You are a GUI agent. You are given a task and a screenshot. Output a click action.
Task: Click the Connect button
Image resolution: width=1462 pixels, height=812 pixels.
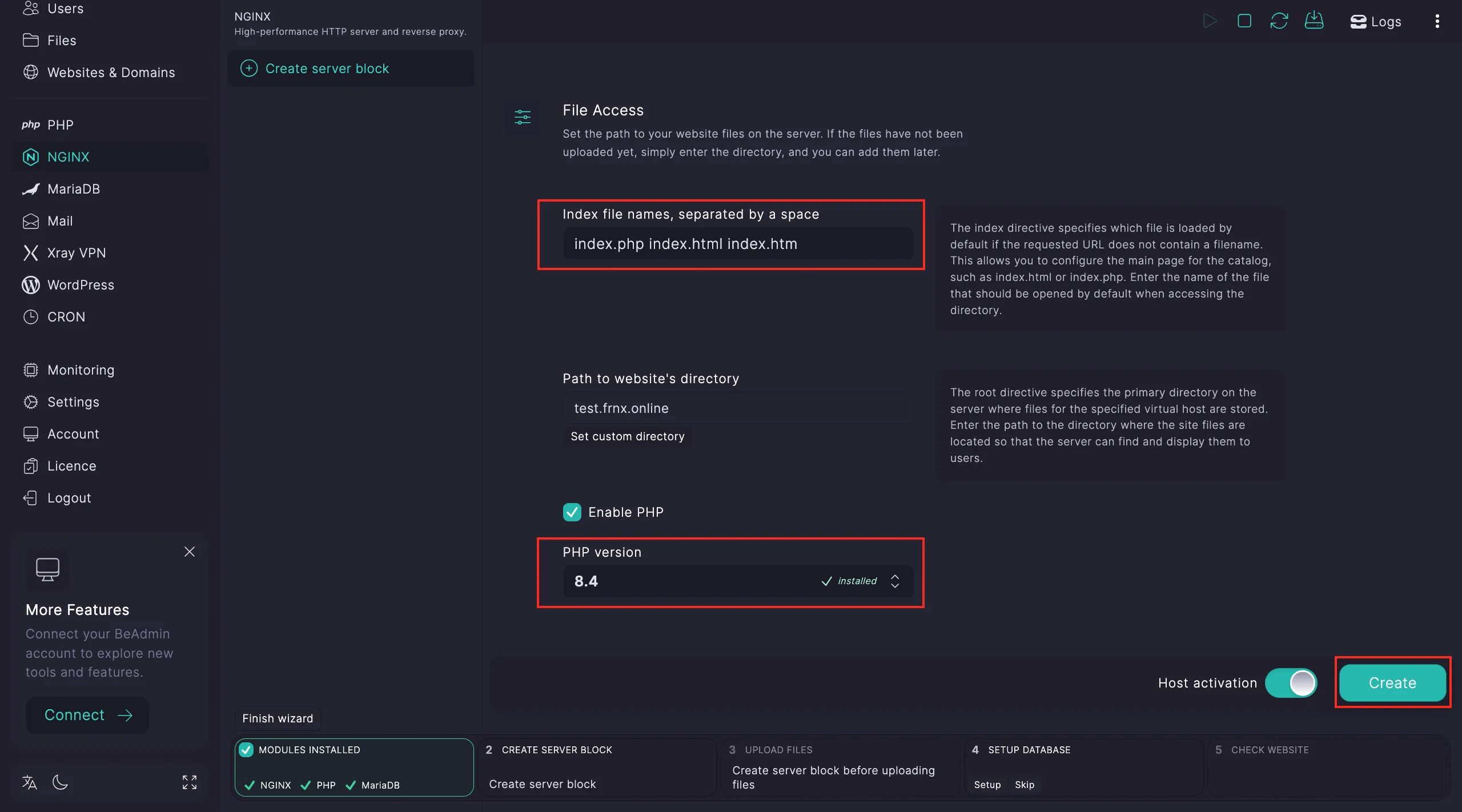[x=87, y=715]
